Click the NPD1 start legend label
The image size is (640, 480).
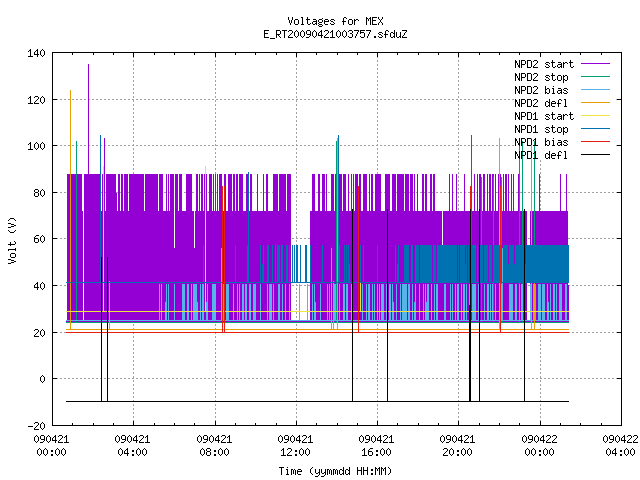click(x=544, y=116)
